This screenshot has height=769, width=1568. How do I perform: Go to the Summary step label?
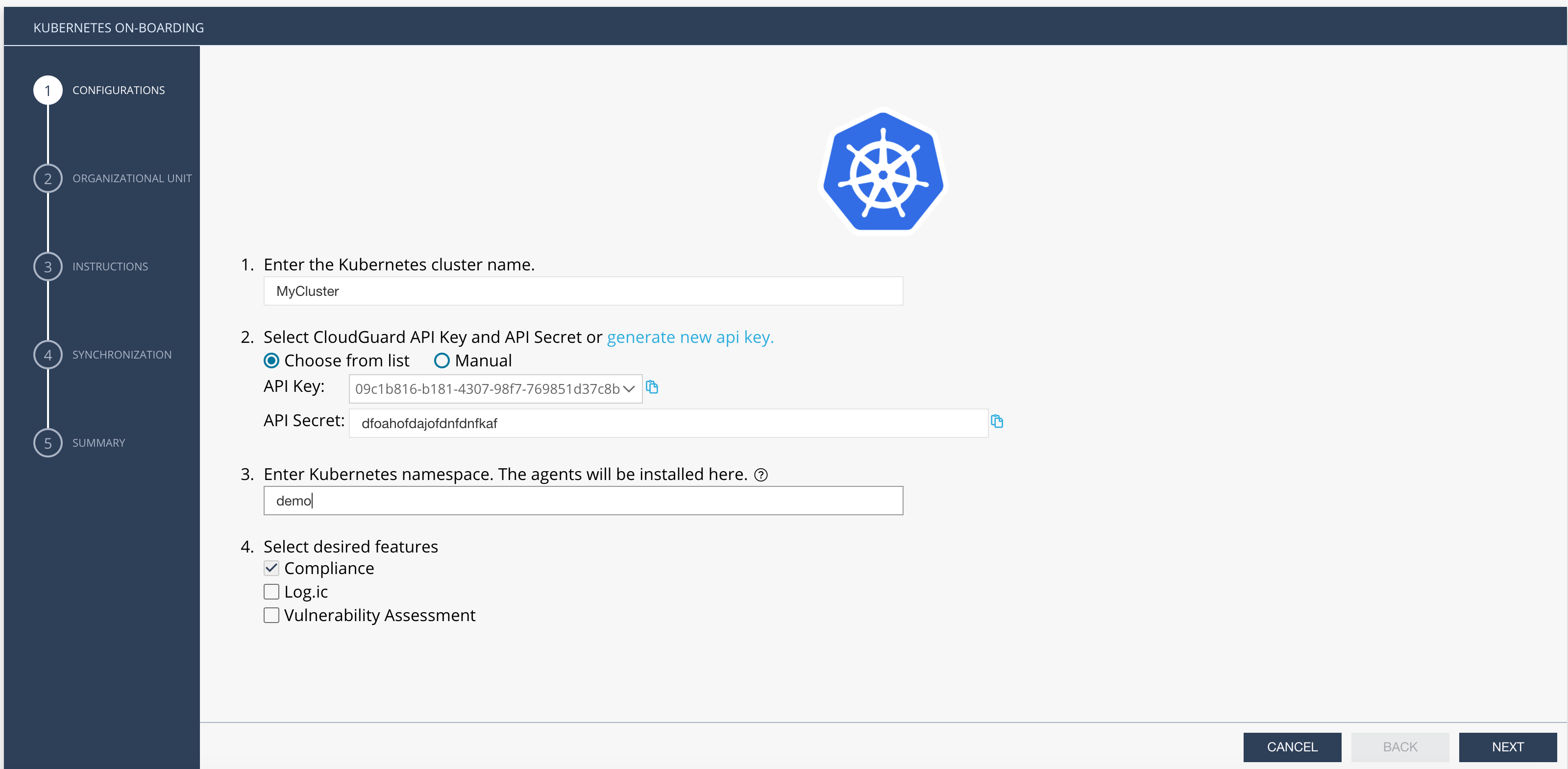pyautogui.click(x=98, y=443)
